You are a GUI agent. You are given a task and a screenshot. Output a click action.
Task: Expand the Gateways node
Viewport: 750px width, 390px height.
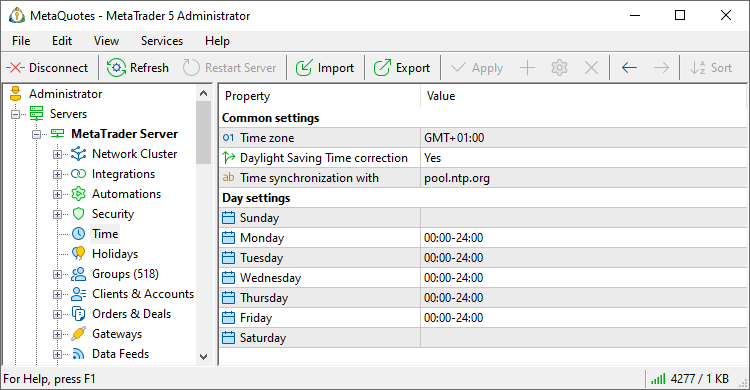click(x=57, y=334)
